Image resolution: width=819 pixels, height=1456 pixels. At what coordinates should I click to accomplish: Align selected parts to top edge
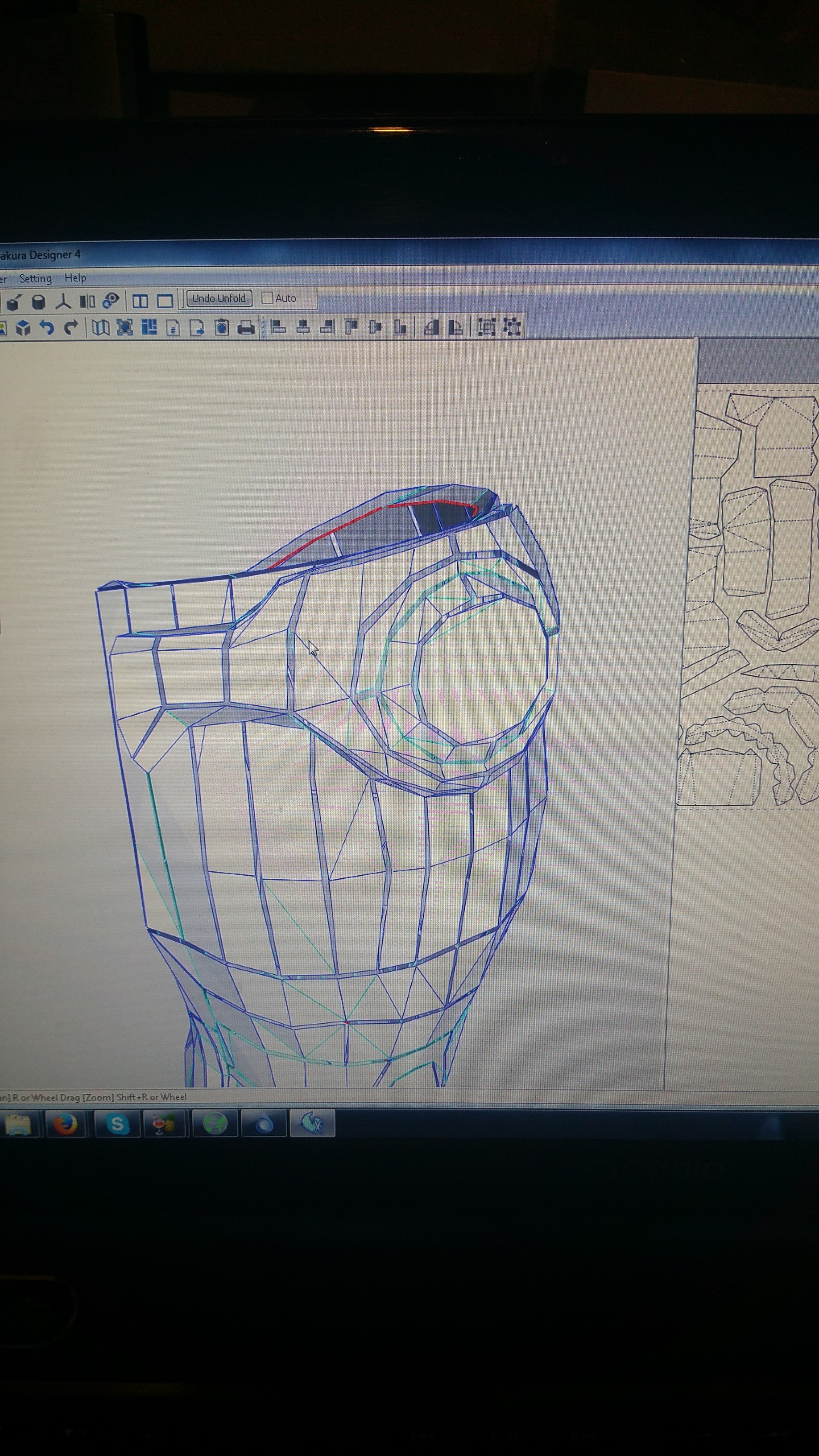(351, 327)
